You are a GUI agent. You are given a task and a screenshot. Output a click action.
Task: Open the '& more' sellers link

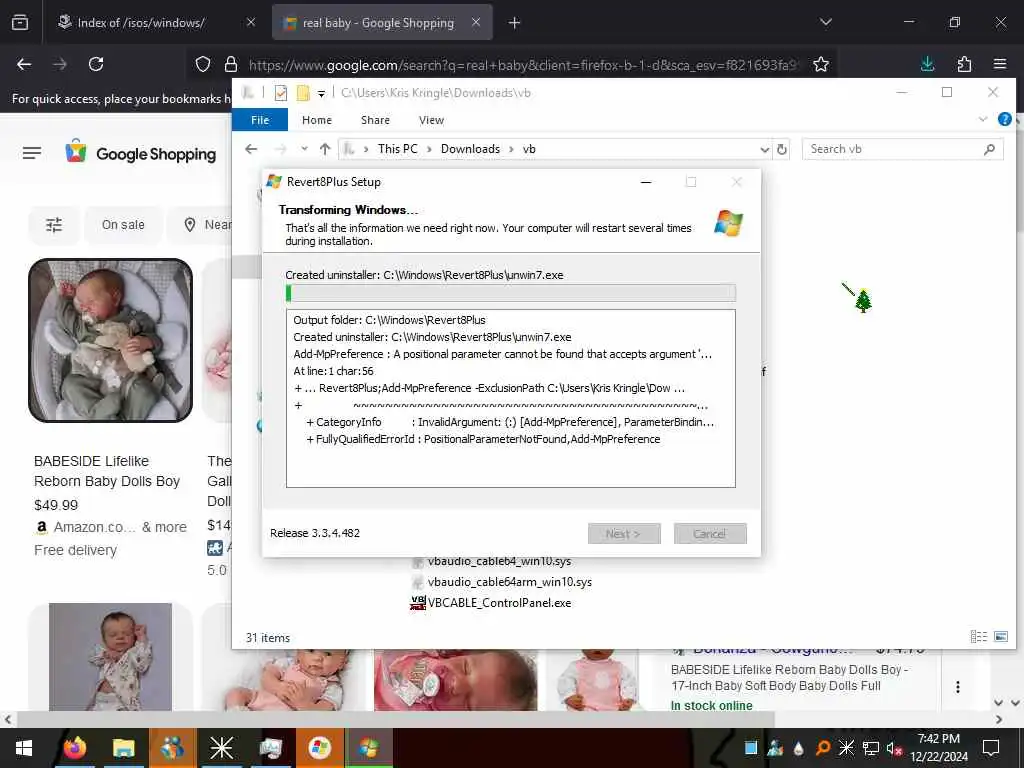coord(165,527)
